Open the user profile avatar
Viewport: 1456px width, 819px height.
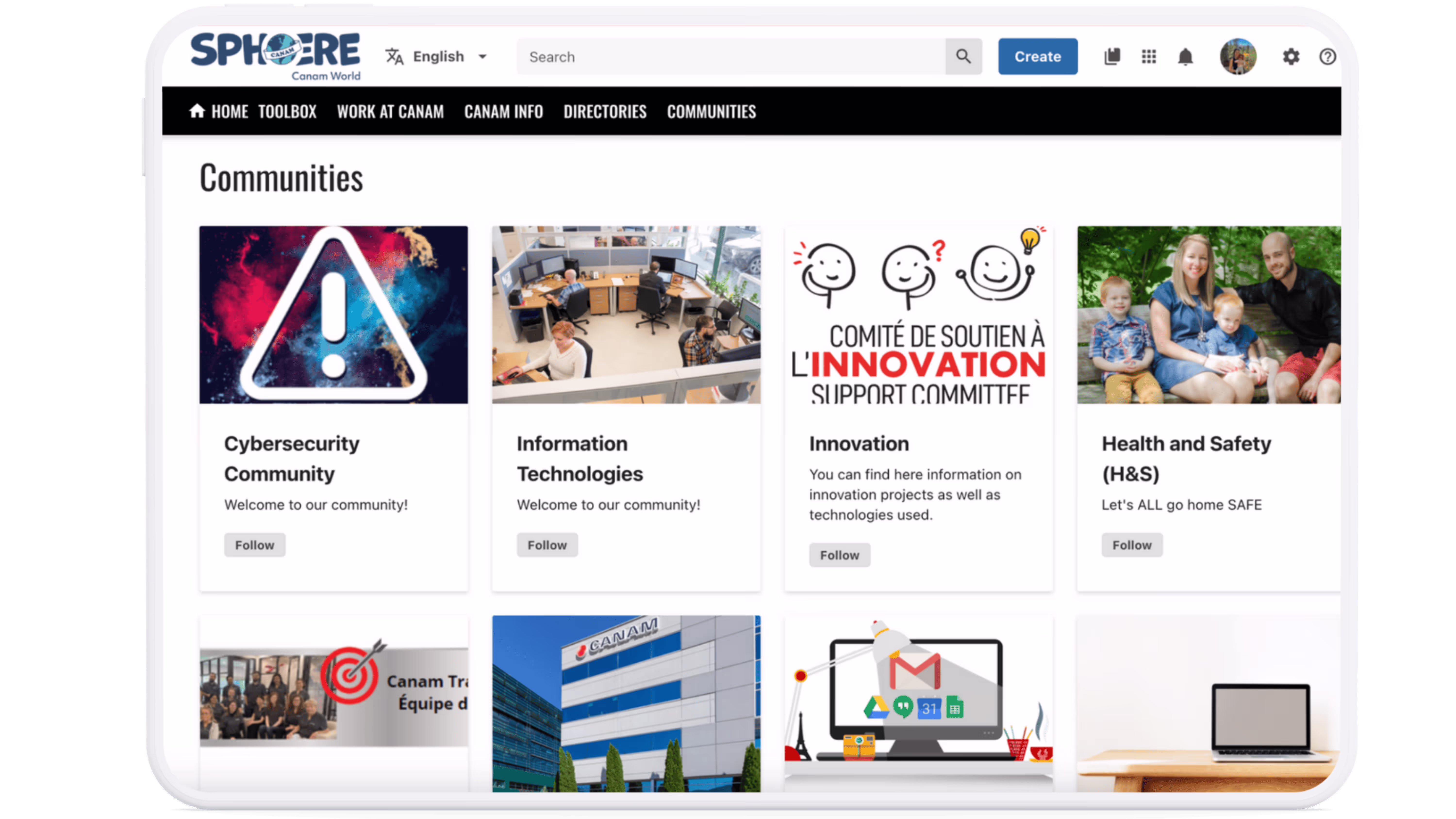tap(1238, 57)
